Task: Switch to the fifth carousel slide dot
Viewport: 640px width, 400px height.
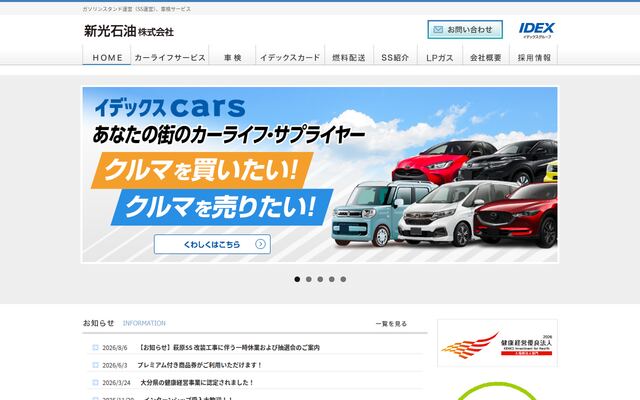Action: pyautogui.click(x=343, y=279)
